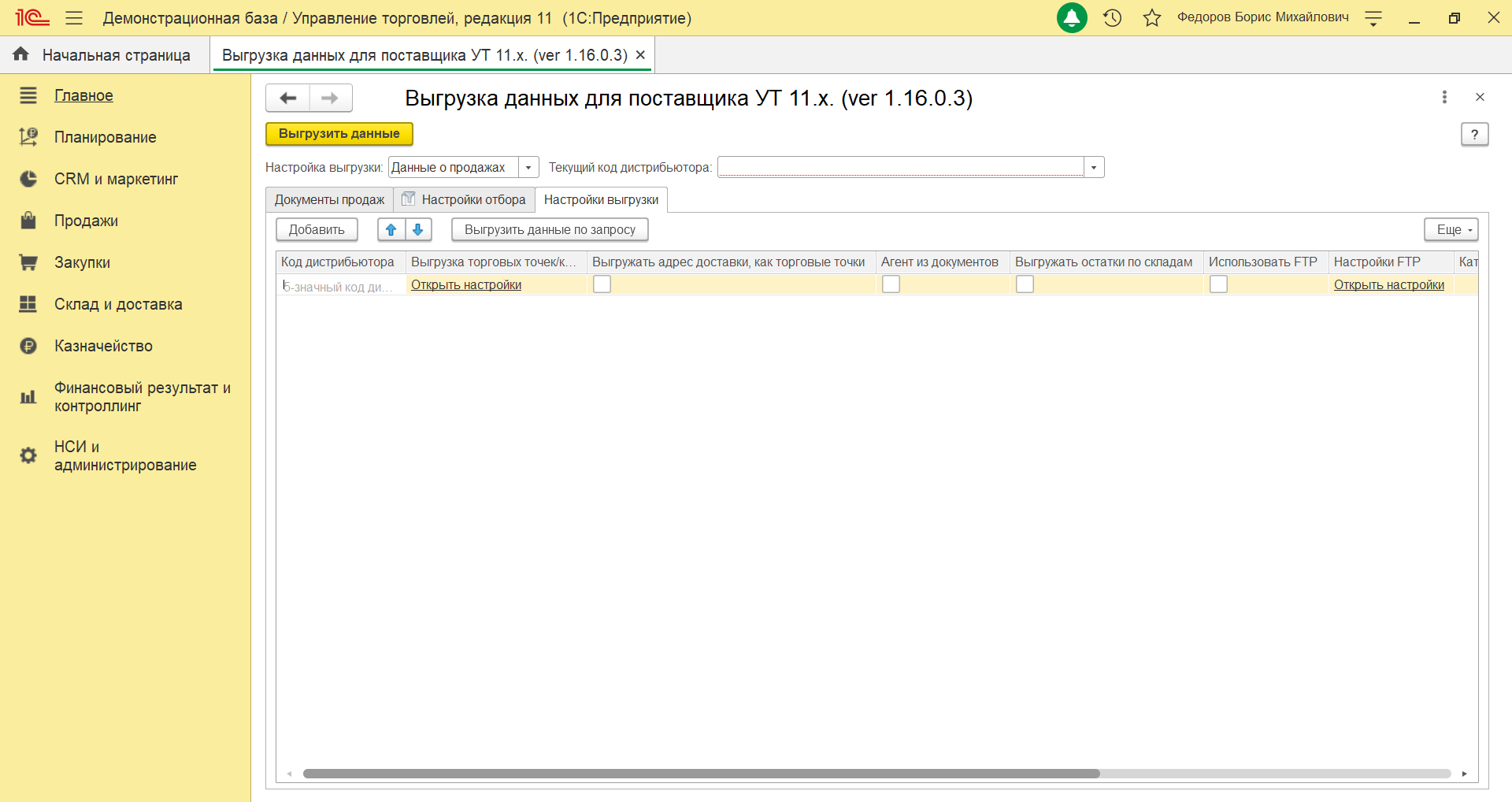This screenshot has width=1512, height=802.
Task: Click the НСИ и администрирование gear icon
Action: click(28, 455)
